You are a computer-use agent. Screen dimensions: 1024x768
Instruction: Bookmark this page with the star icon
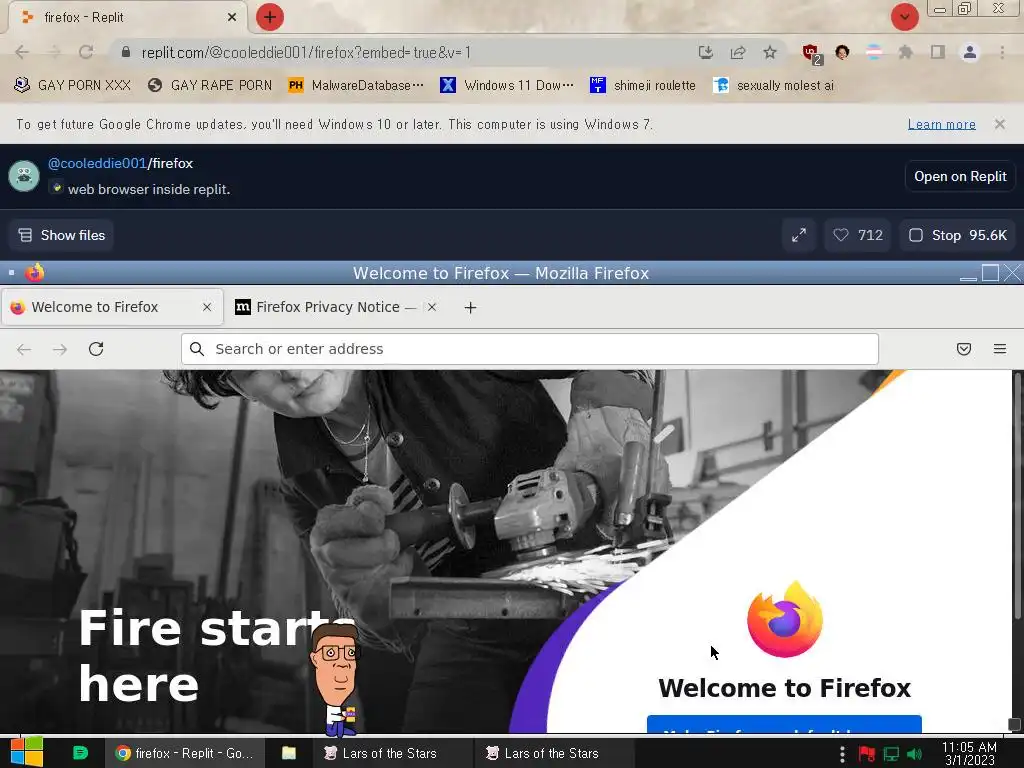pyautogui.click(x=770, y=52)
